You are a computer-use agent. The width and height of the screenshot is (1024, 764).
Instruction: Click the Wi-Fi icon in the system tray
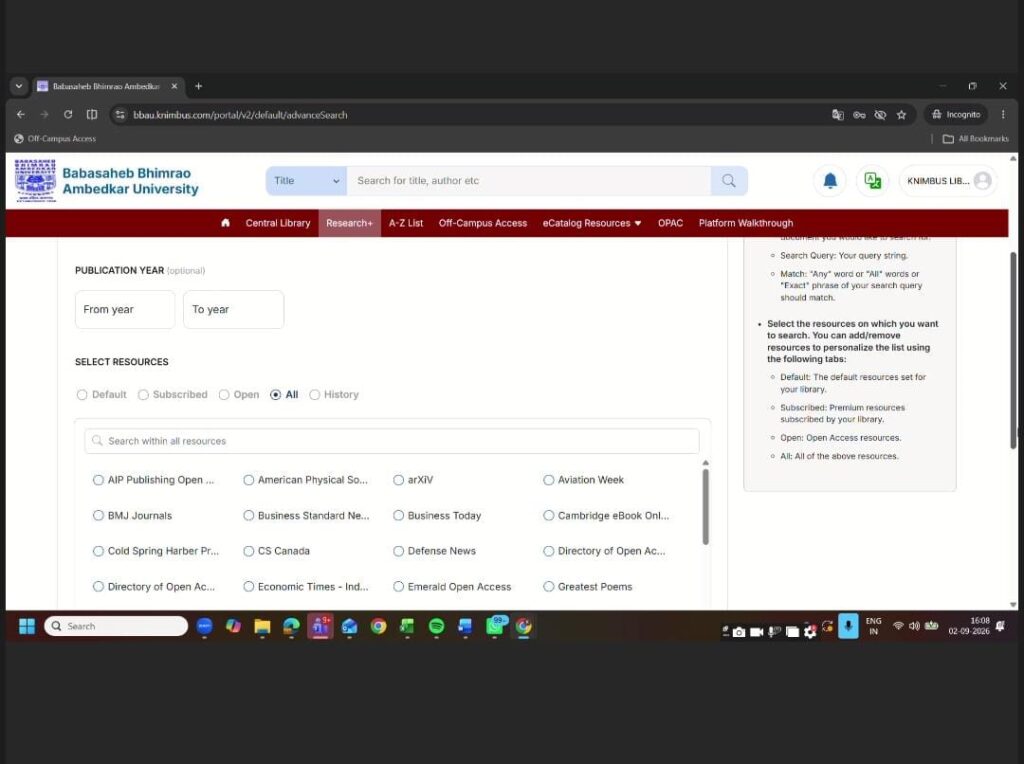[x=898, y=626]
